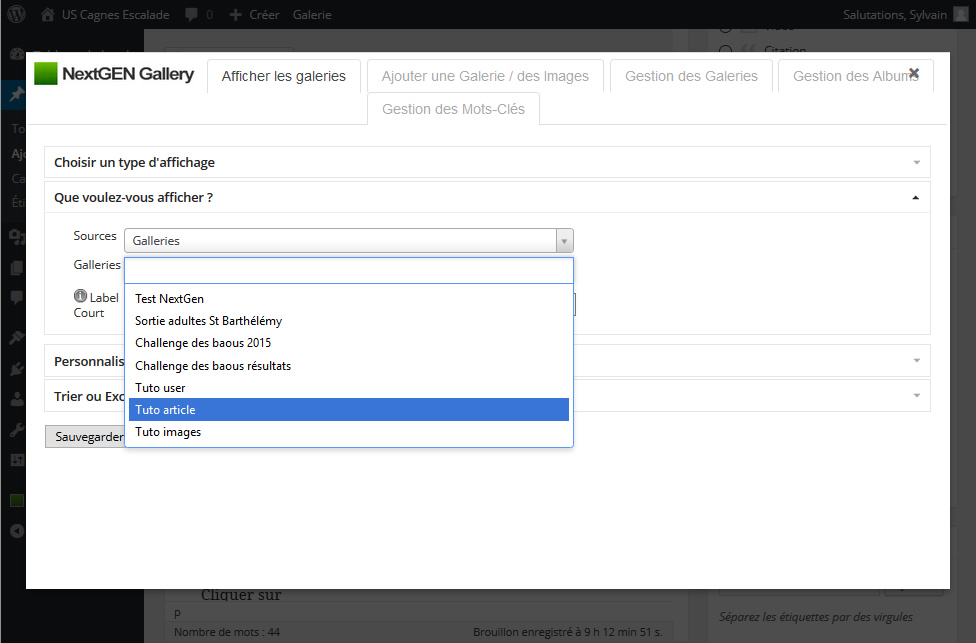Open the Sources Galleries dropdown
The height and width of the screenshot is (643, 976).
tap(349, 240)
